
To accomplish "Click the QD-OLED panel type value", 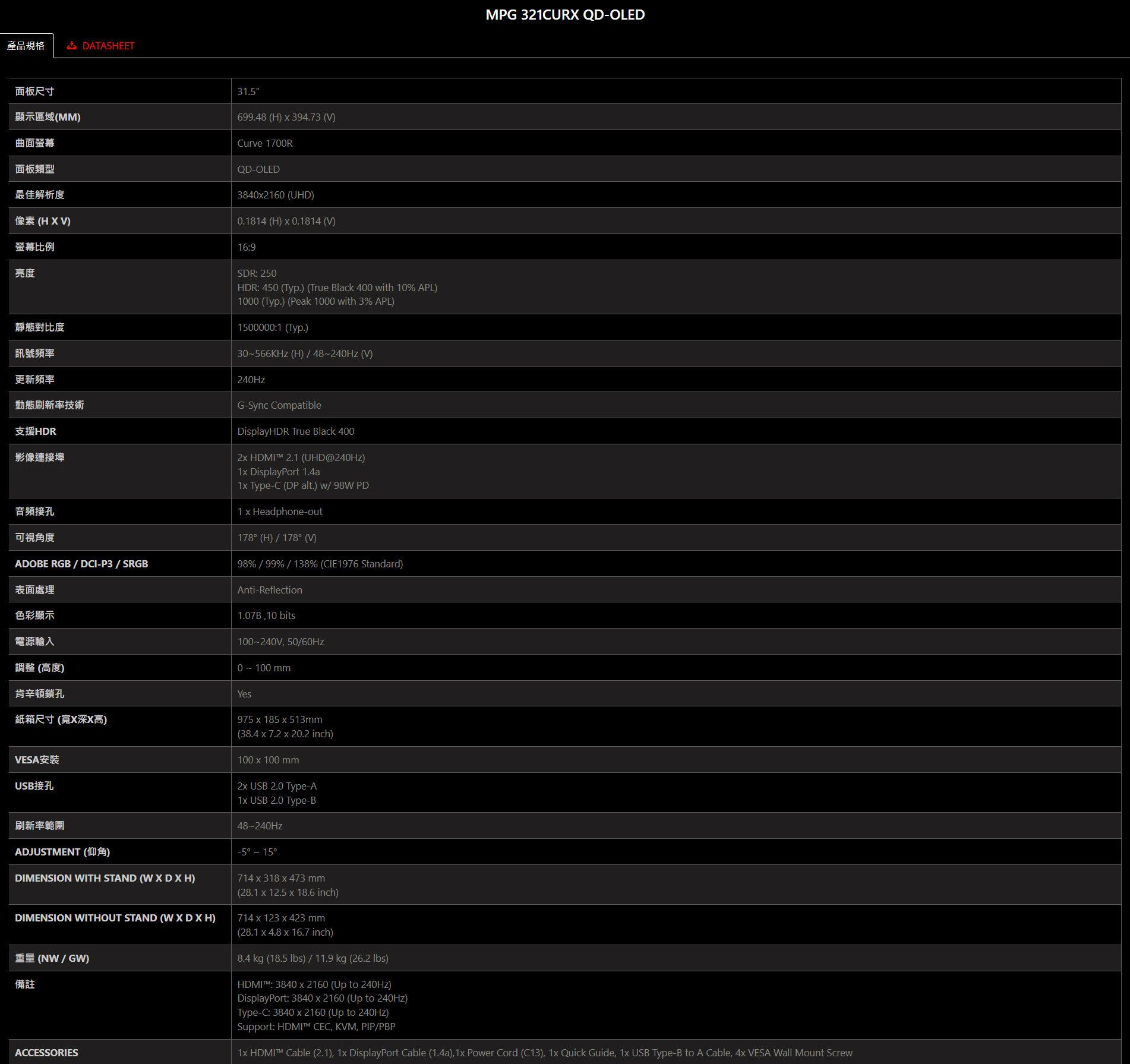I will (x=258, y=169).
